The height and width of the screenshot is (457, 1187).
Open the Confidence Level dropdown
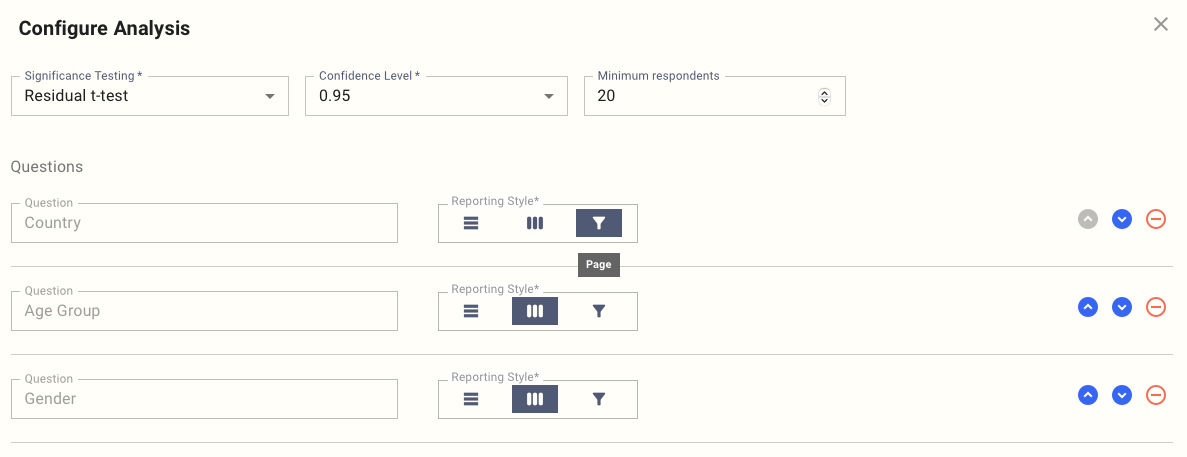[436, 96]
